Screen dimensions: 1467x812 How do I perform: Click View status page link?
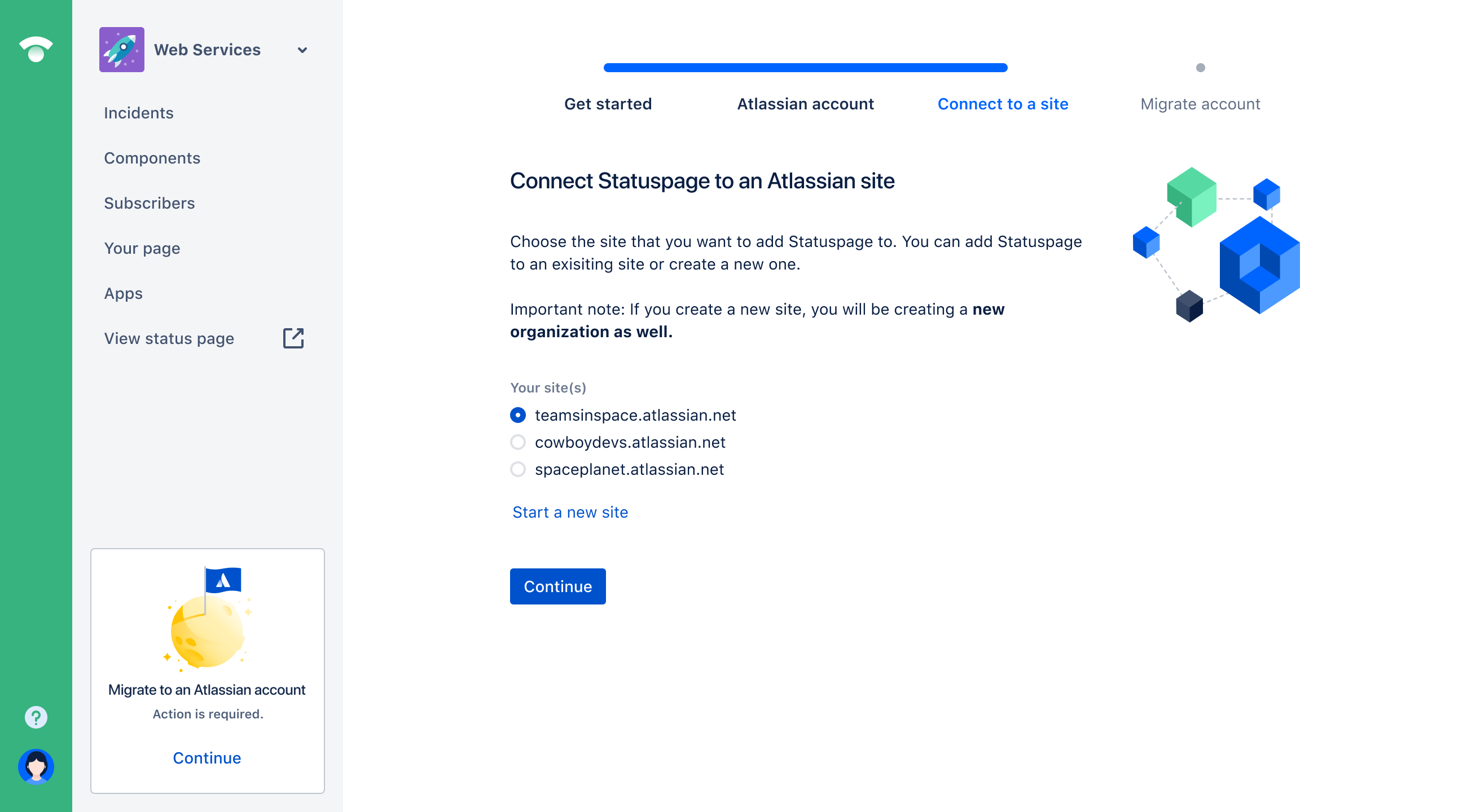[x=169, y=338]
